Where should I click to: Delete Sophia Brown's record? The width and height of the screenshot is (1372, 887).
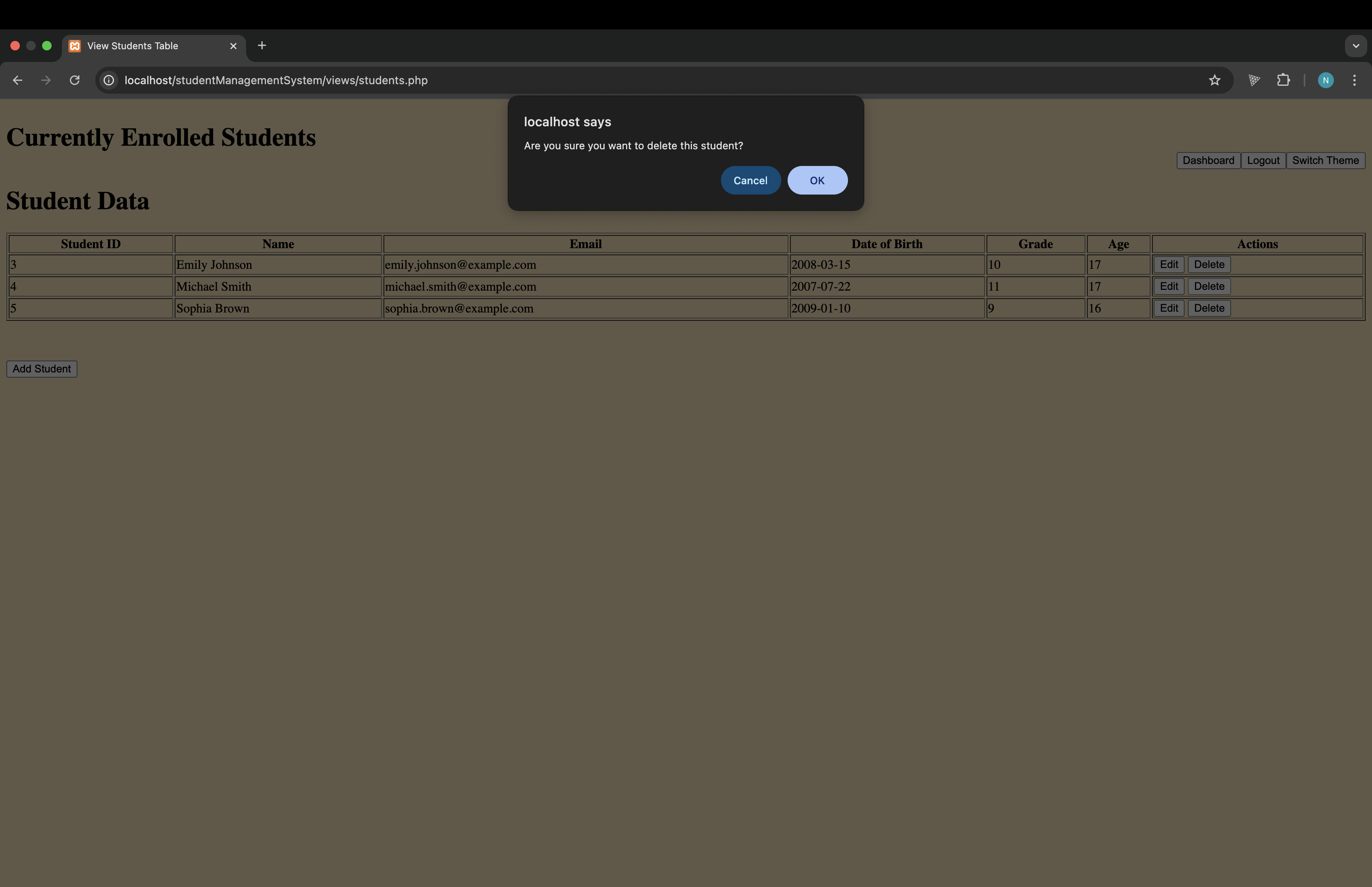[1208, 308]
